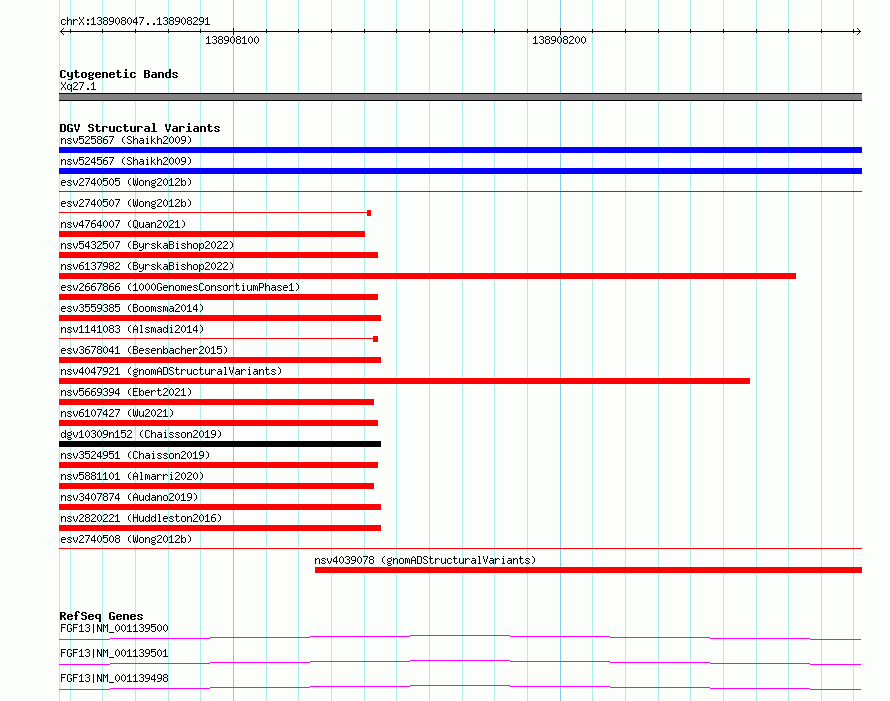Open variant nsv3407874 (Audano2019)
This screenshot has height=701, width=890.
click(x=129, y=497)
